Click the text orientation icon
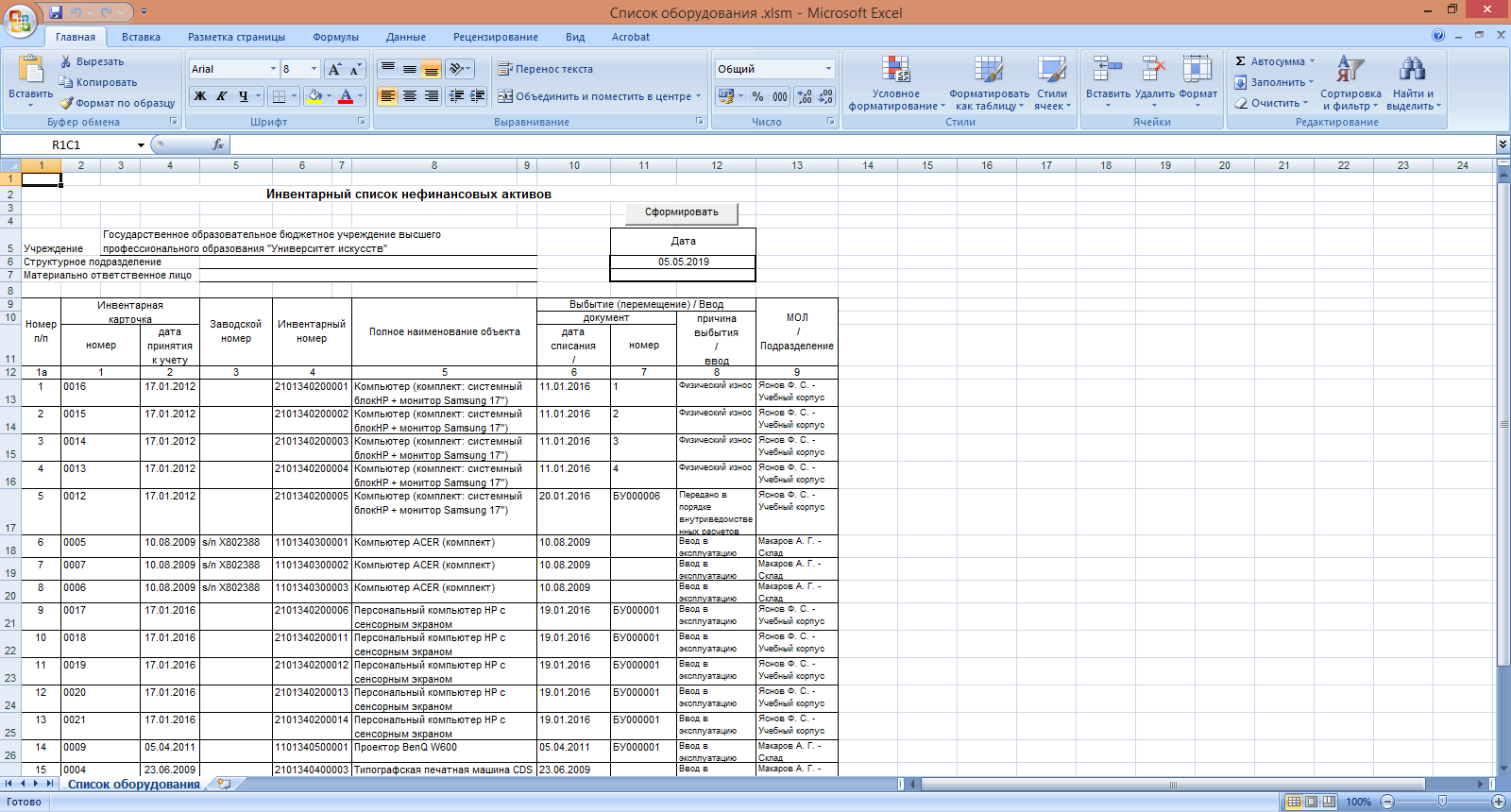 coord(457,69)
